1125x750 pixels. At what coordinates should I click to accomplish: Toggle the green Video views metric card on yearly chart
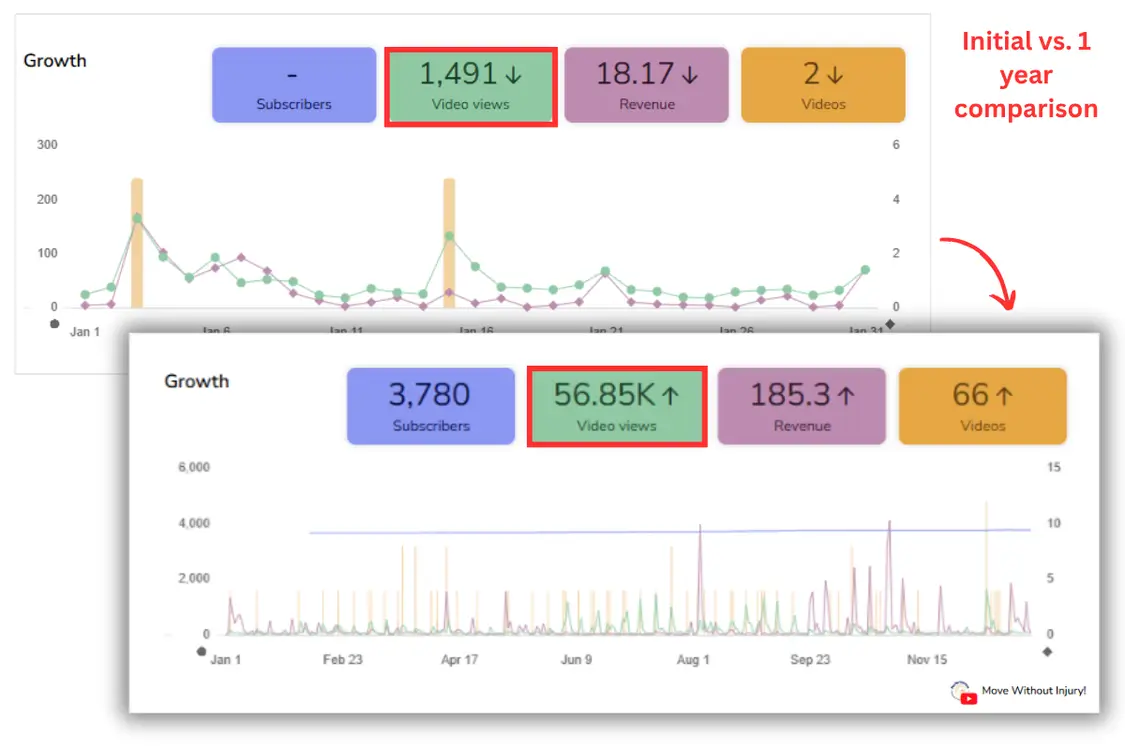(617, 406)
